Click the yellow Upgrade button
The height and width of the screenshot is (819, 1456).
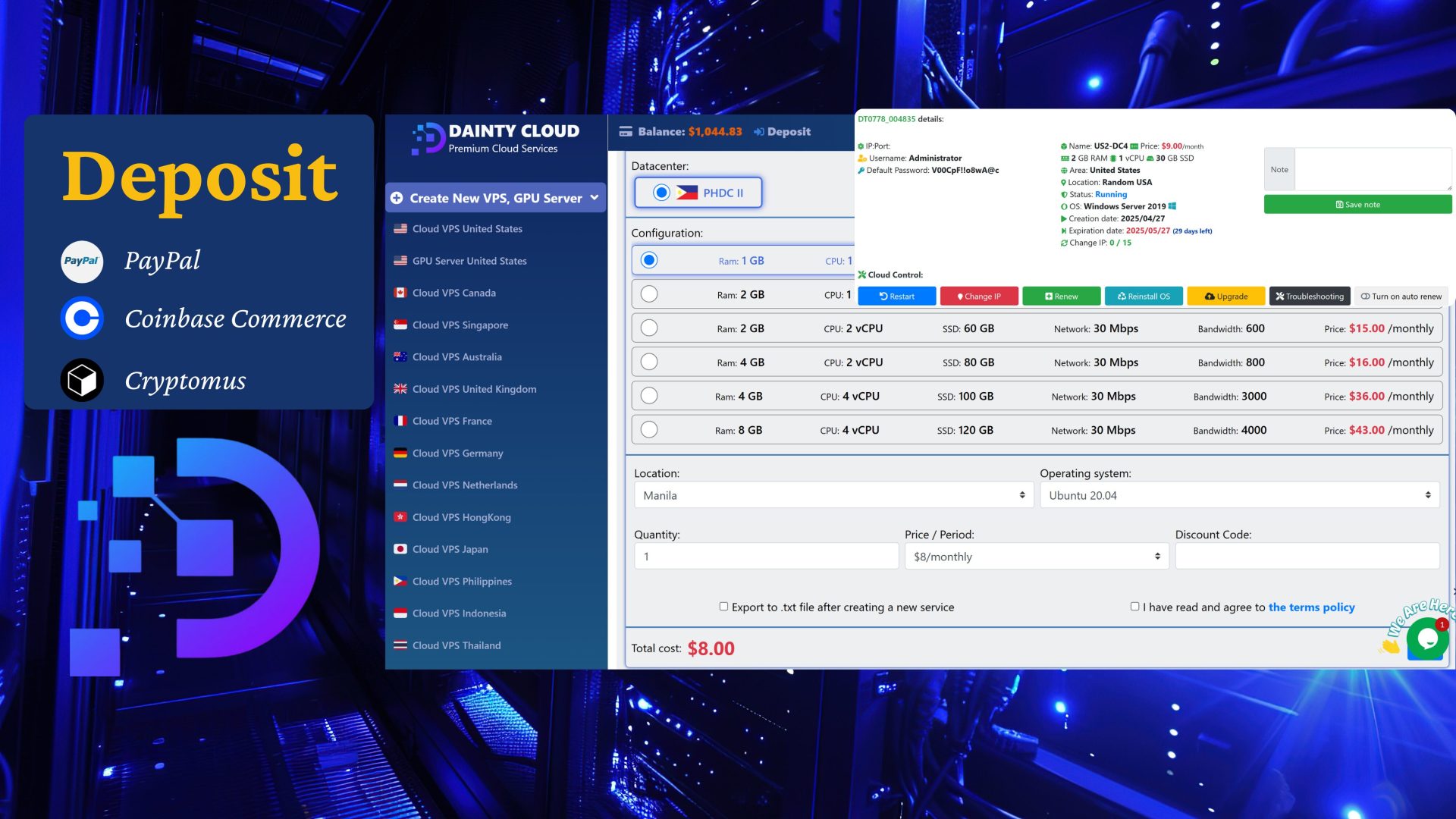1226,297
